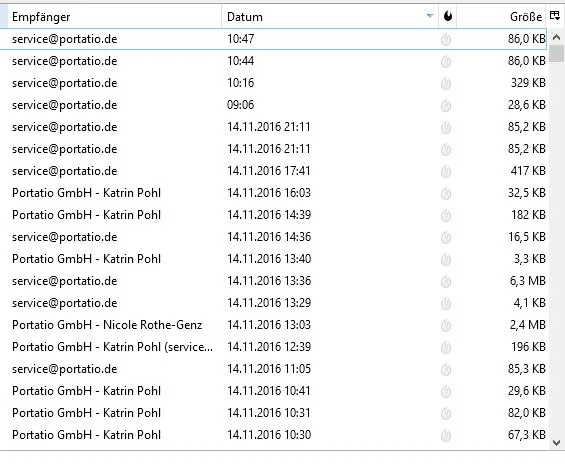Select the message dated 14.11.2016 12:39

pyautogui.click(x=274, y=347)
